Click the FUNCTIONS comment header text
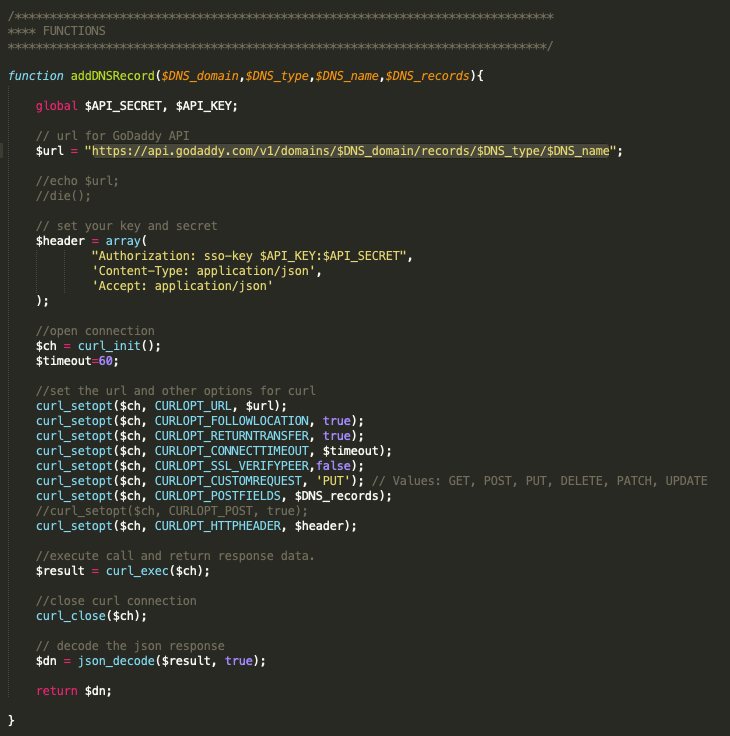 pyautogui.click(x=74, y=31)
